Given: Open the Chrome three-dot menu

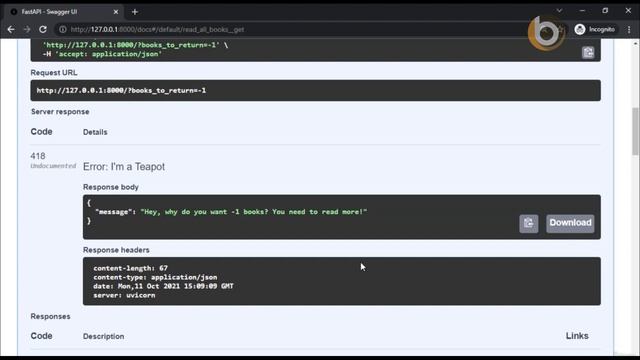Looking at the screenshot, I should (629, 29).
